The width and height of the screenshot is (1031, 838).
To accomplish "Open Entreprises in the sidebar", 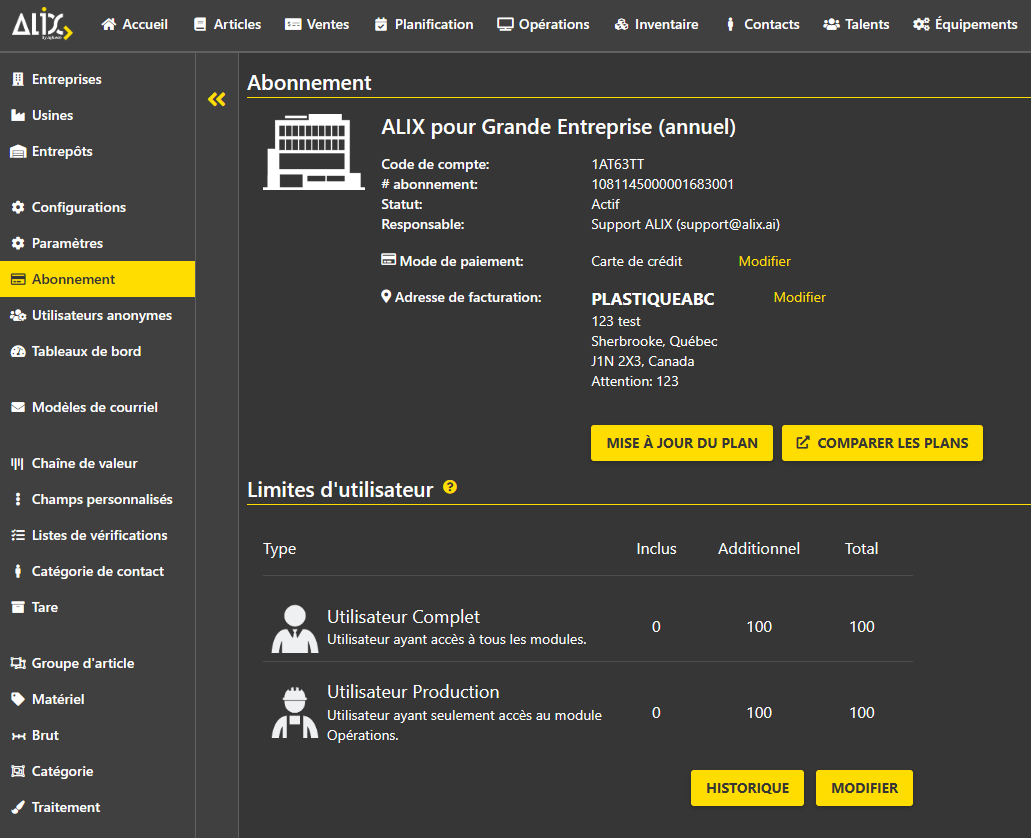I will tap(97, 80).
